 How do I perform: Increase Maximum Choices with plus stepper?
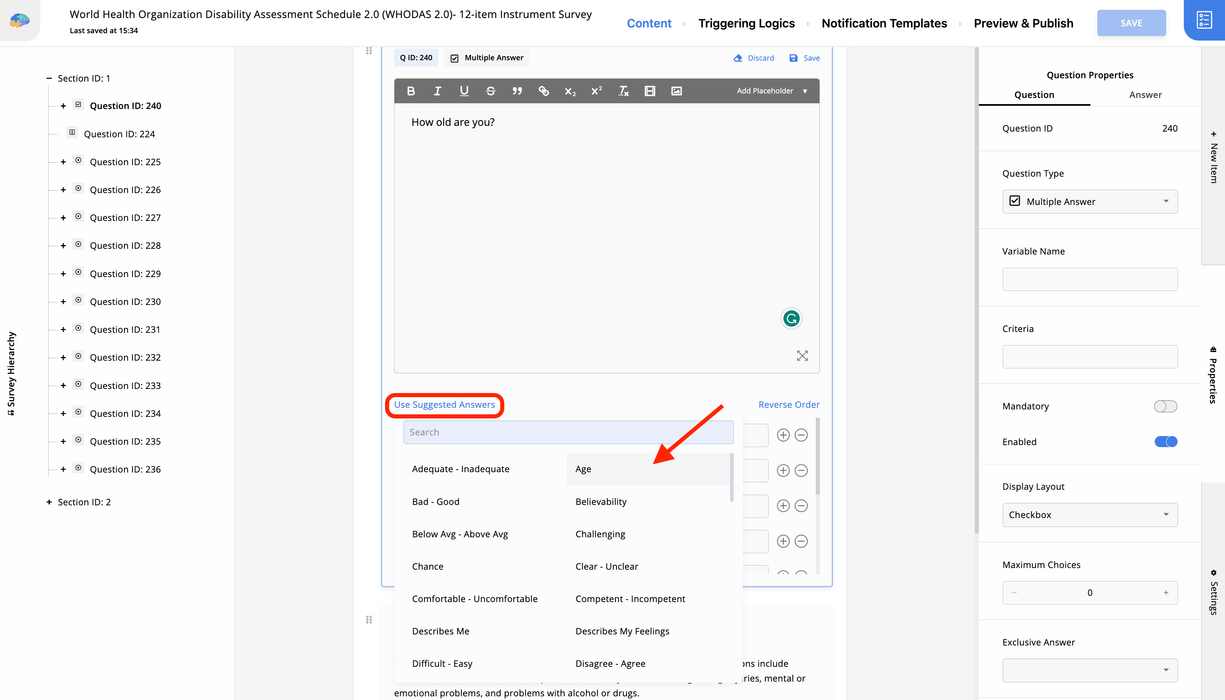1165,593
